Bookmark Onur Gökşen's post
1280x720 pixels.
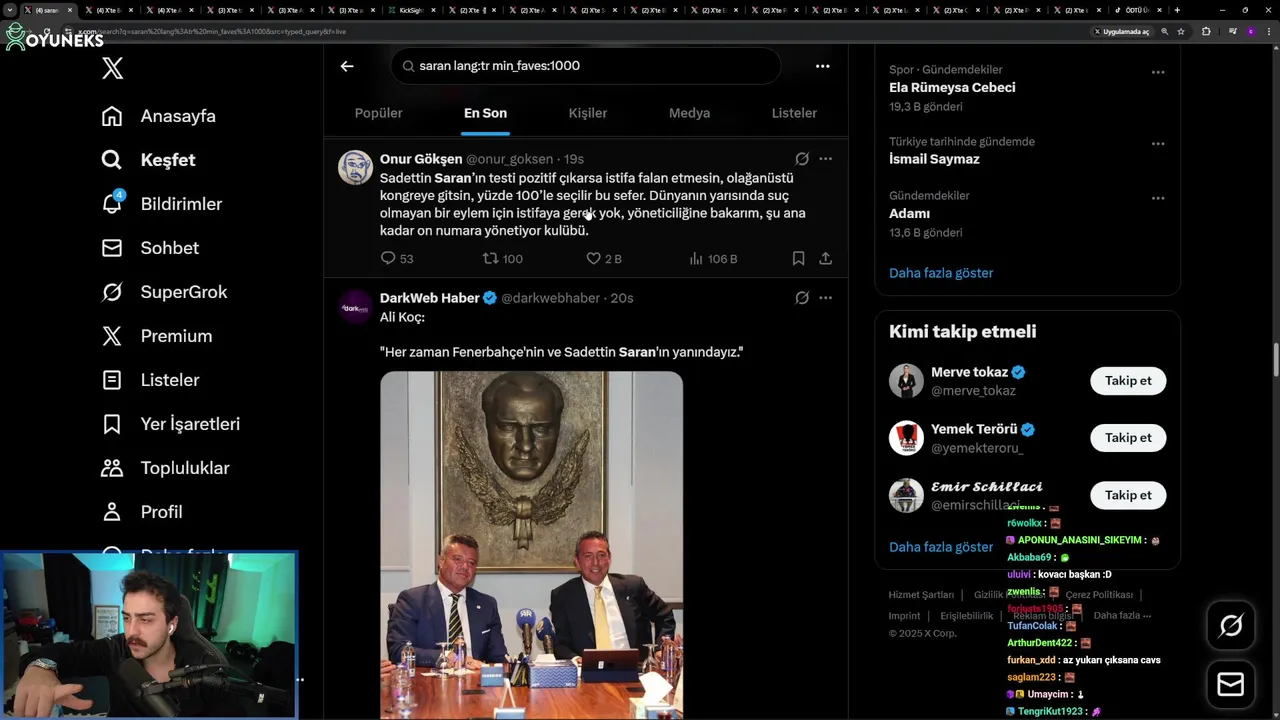tap(798, 259)
